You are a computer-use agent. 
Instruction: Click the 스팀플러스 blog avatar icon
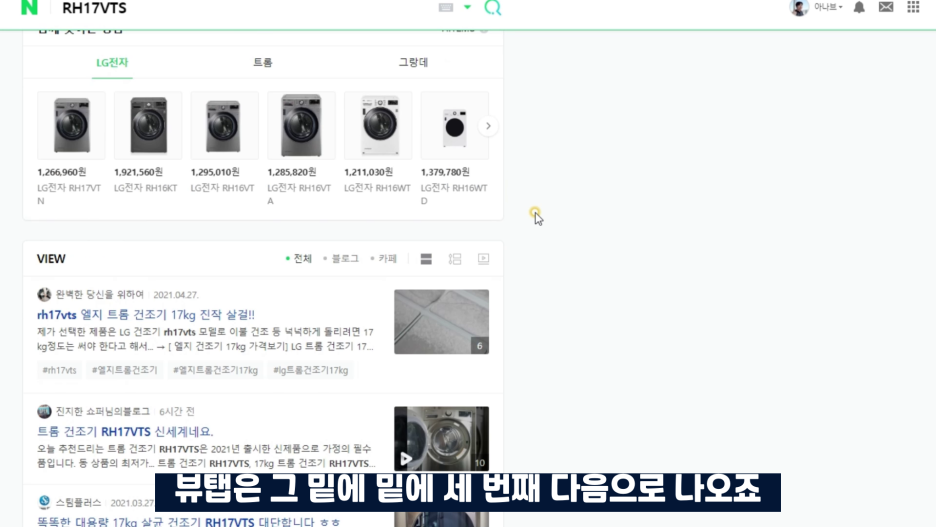pyautogui.click(x=44, y=502)
